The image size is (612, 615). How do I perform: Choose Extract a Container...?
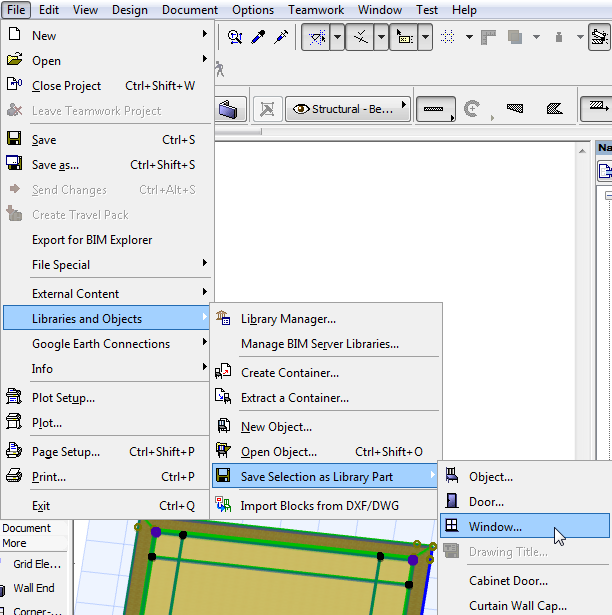[326, 398]
